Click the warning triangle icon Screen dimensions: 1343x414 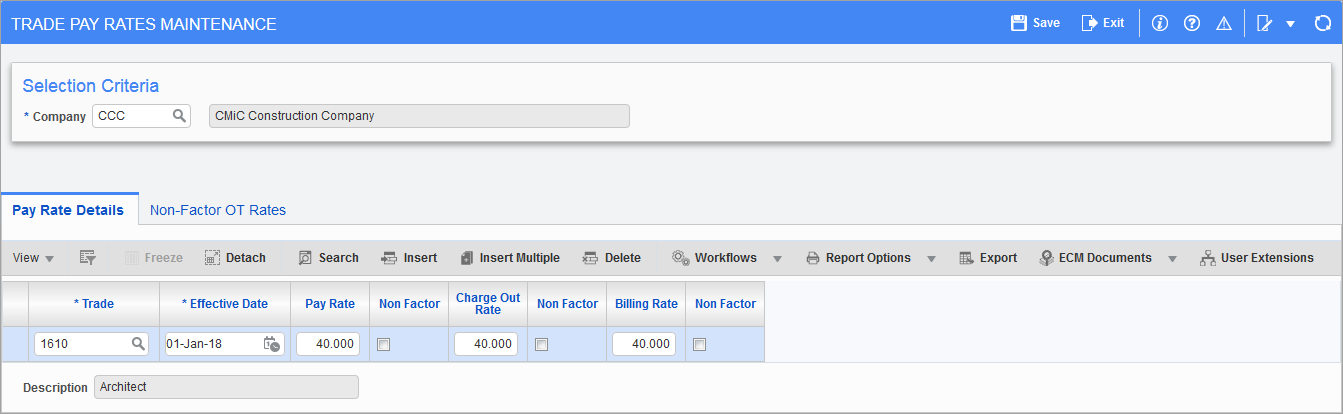(x=1223, y=23)
